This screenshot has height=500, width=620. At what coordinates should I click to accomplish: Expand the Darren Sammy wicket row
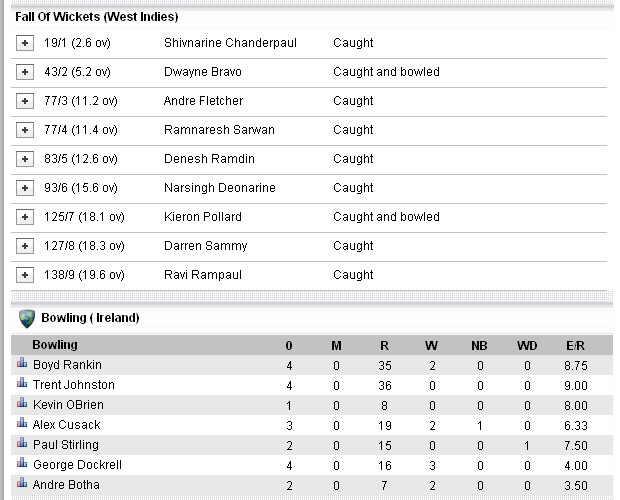click(25, 246)
